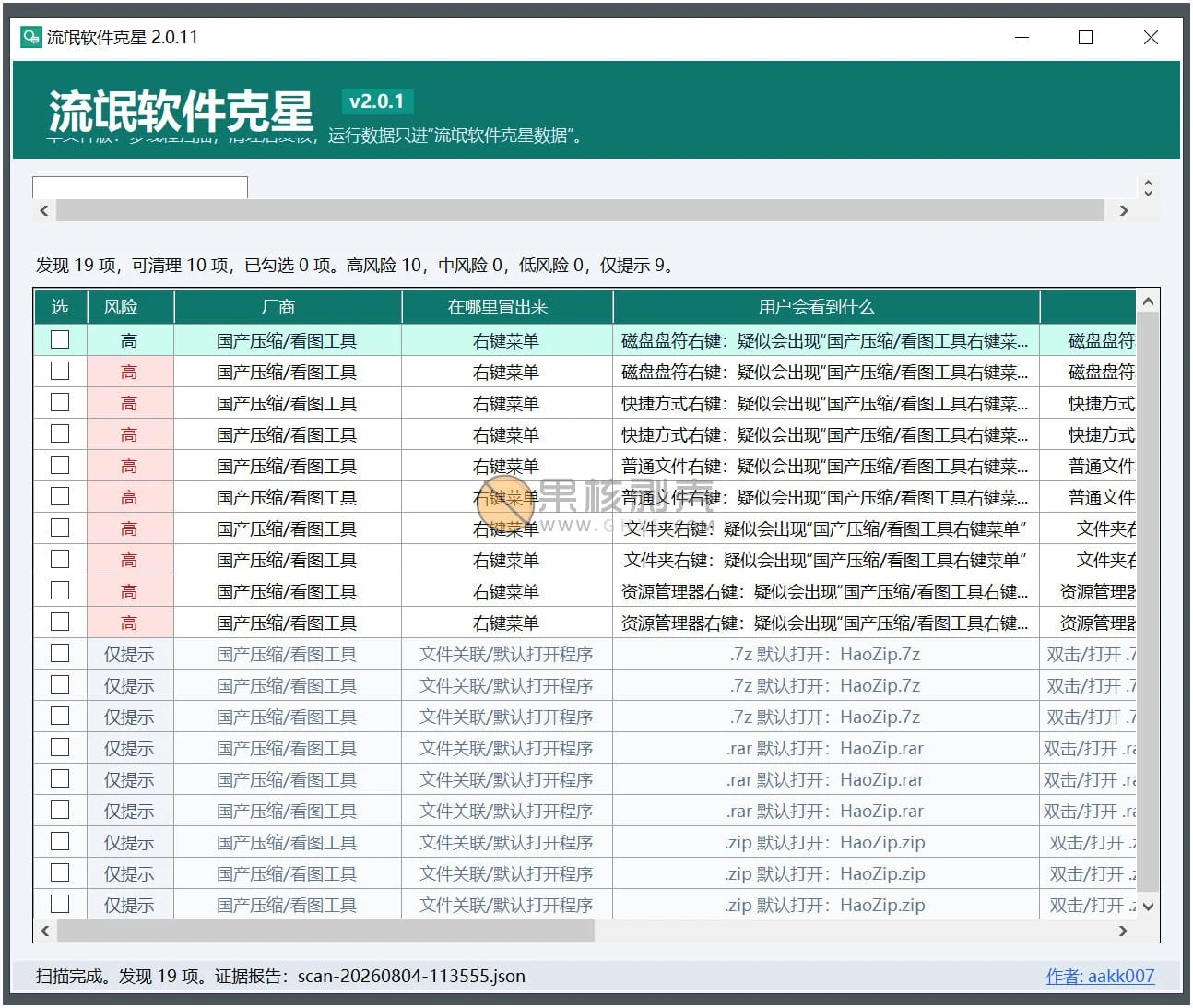Sort by the 在哪里冒出来 column header
Image resolution: width=1193 pixels, height=1008 pixels.
(507, 307)
